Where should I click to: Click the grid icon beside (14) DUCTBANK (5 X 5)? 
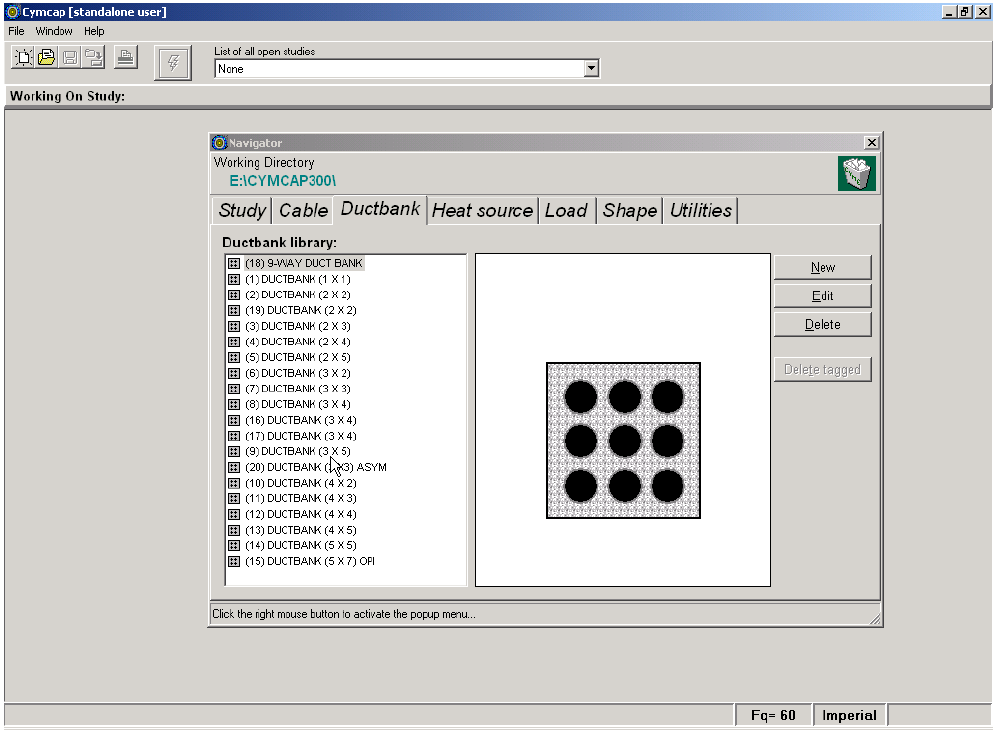click(234, 545)
